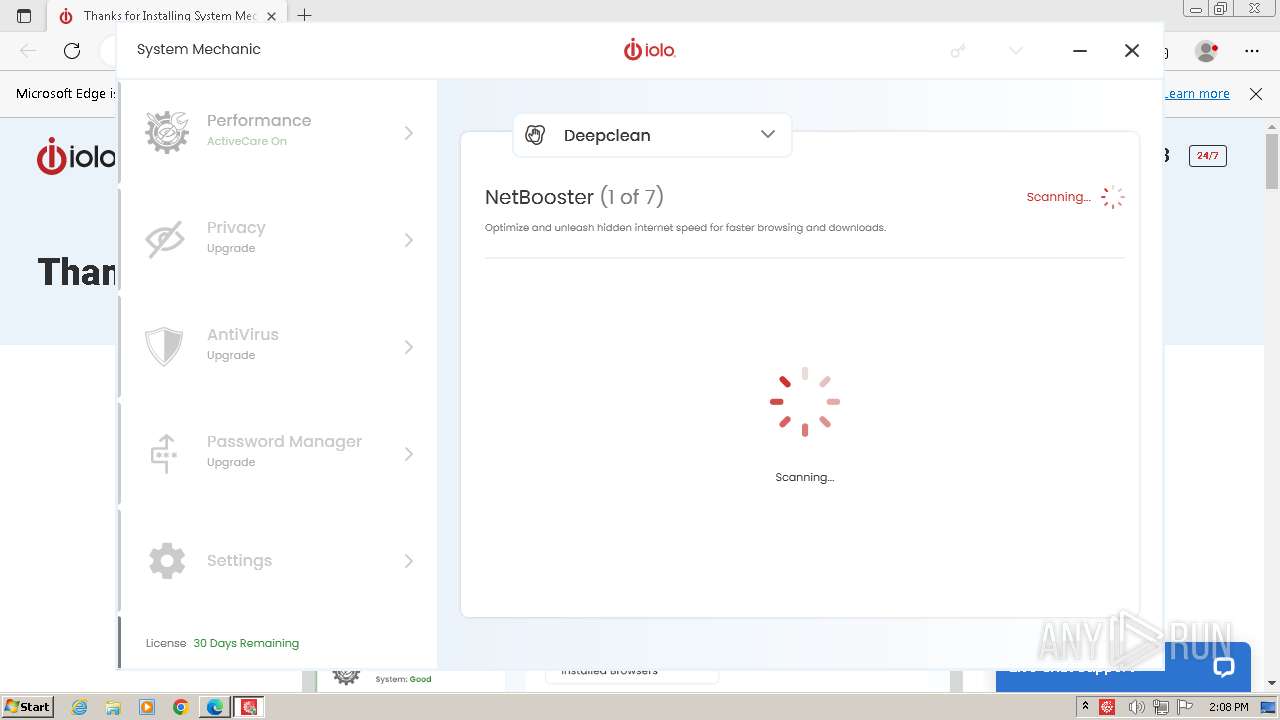Expand AntiVirus with its arrow
This screenshot has height=720, width=1280.
408,347
